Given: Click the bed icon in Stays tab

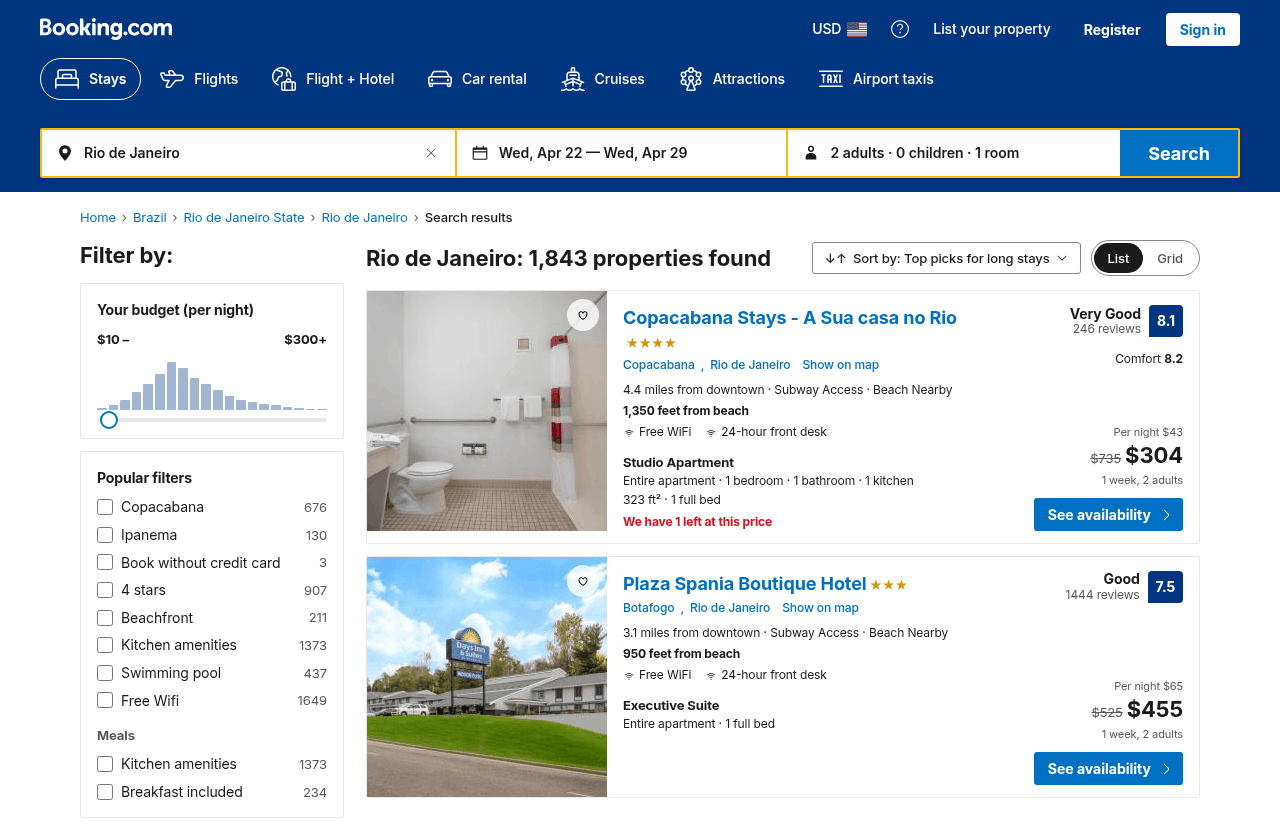Looking at the screenshot, I should [x=67, y=79].
